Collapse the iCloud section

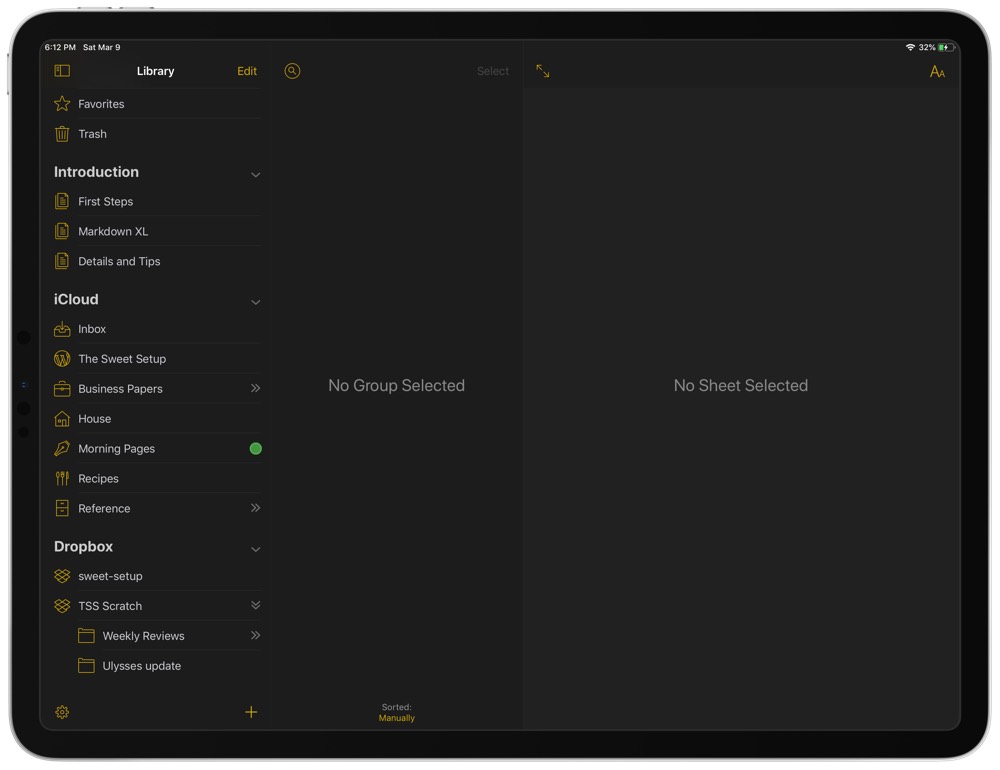255,302
